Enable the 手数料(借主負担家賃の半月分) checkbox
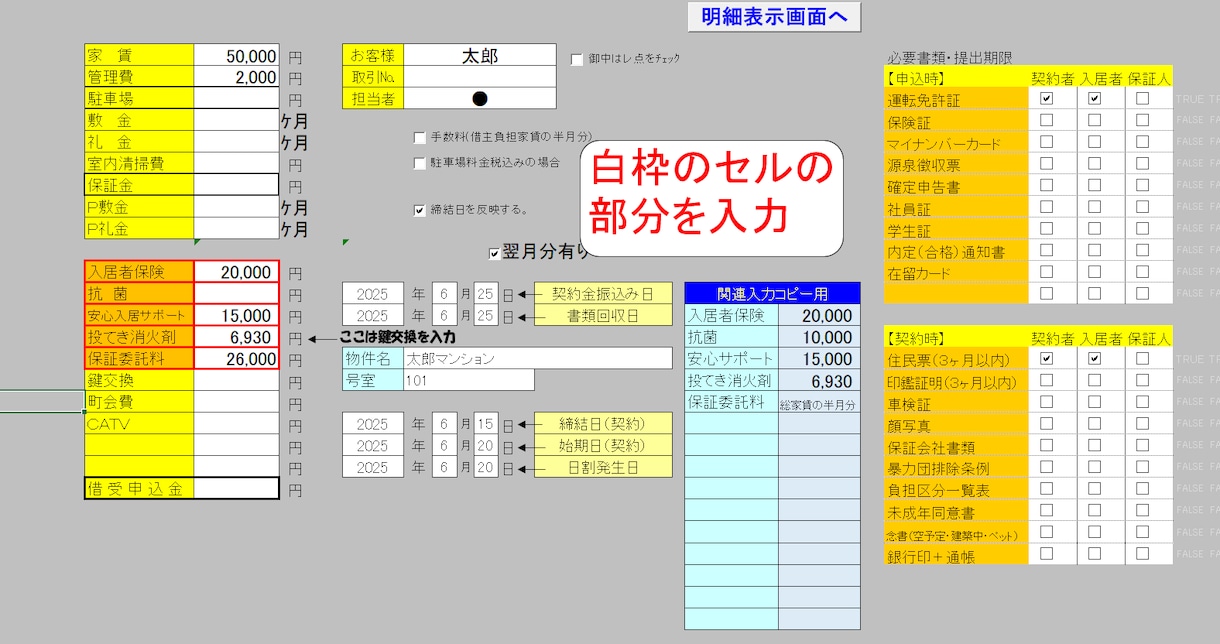This screenshot has width=1220, height=644. [420, 137]
